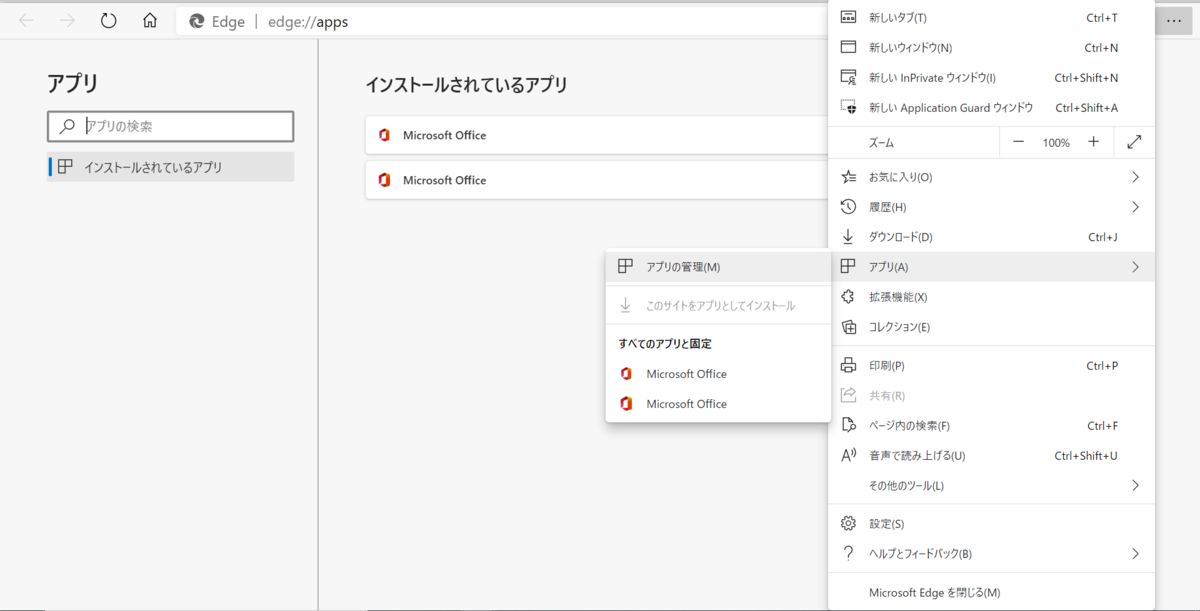Click the Office logo in first list row
The height and width of the screenshot is (611, 1200).
coord(384,135)
